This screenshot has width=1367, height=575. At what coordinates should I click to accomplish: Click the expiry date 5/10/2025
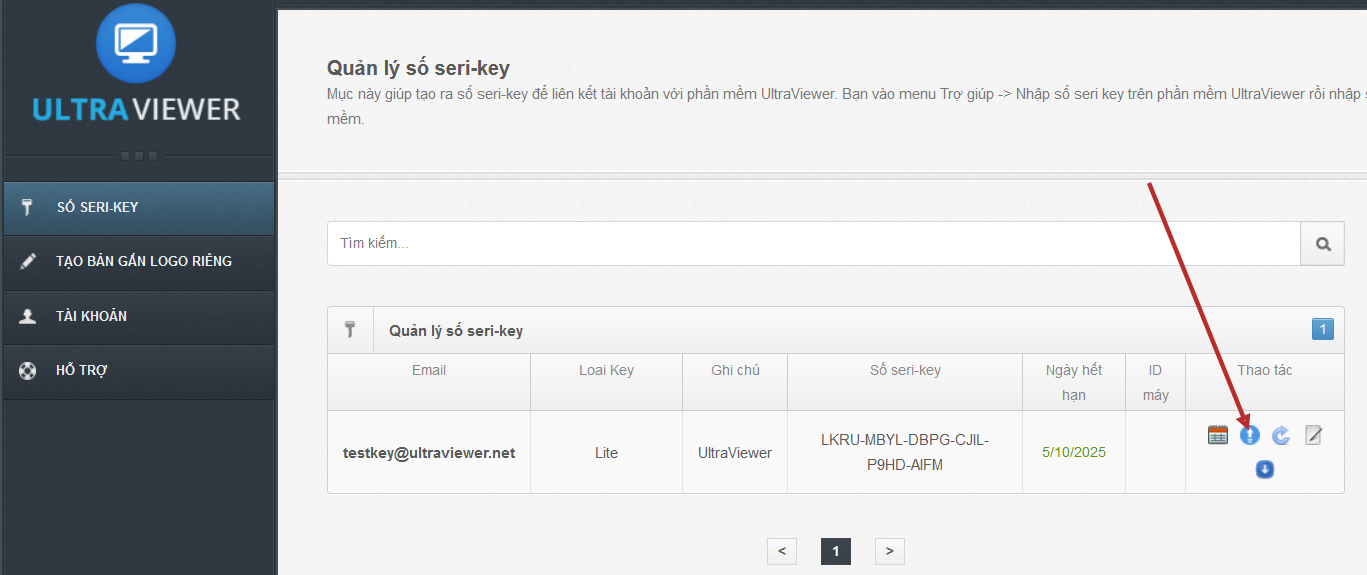tap(1074, 452)
